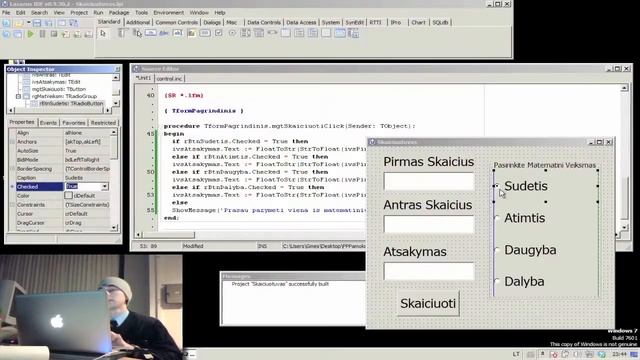Click the Save icon in toolbar
Image resolution: width=640 pixels, height=360 pixels.
point(37,23)
